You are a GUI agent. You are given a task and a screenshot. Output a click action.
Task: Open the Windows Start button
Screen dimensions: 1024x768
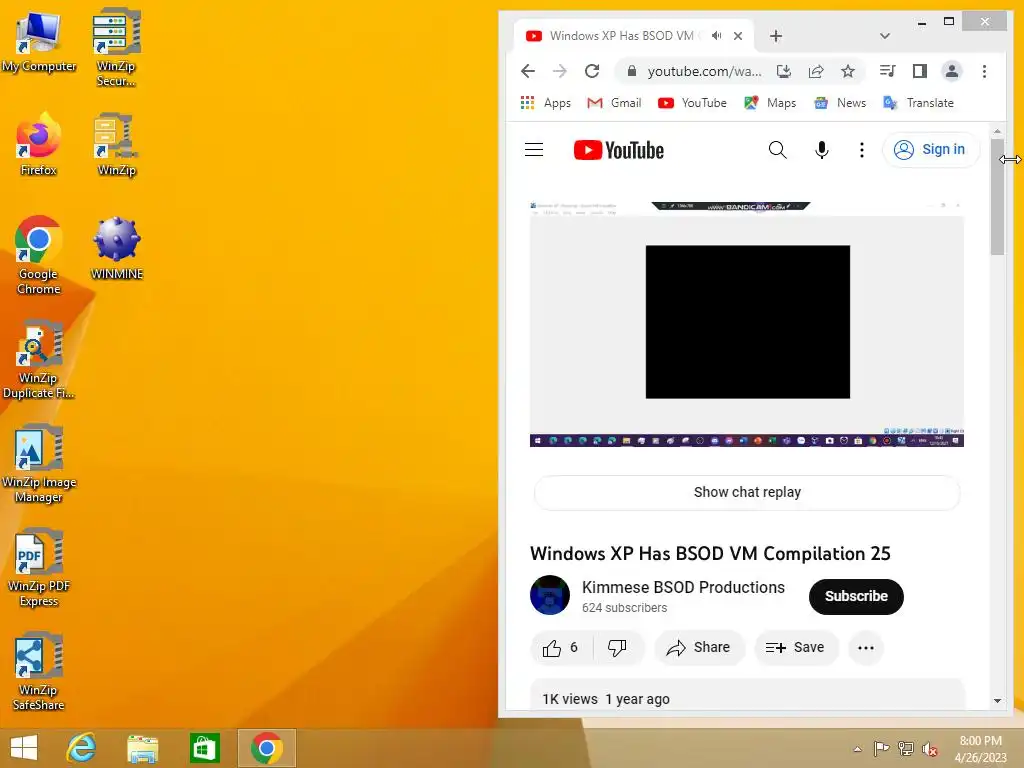tap(24, 748)
